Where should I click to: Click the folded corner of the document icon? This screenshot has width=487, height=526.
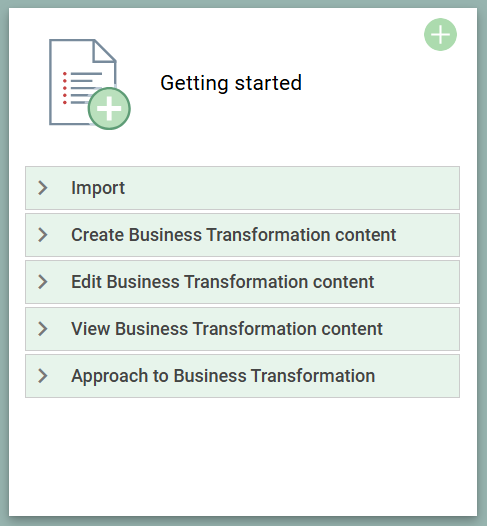(x=105, y=51)
